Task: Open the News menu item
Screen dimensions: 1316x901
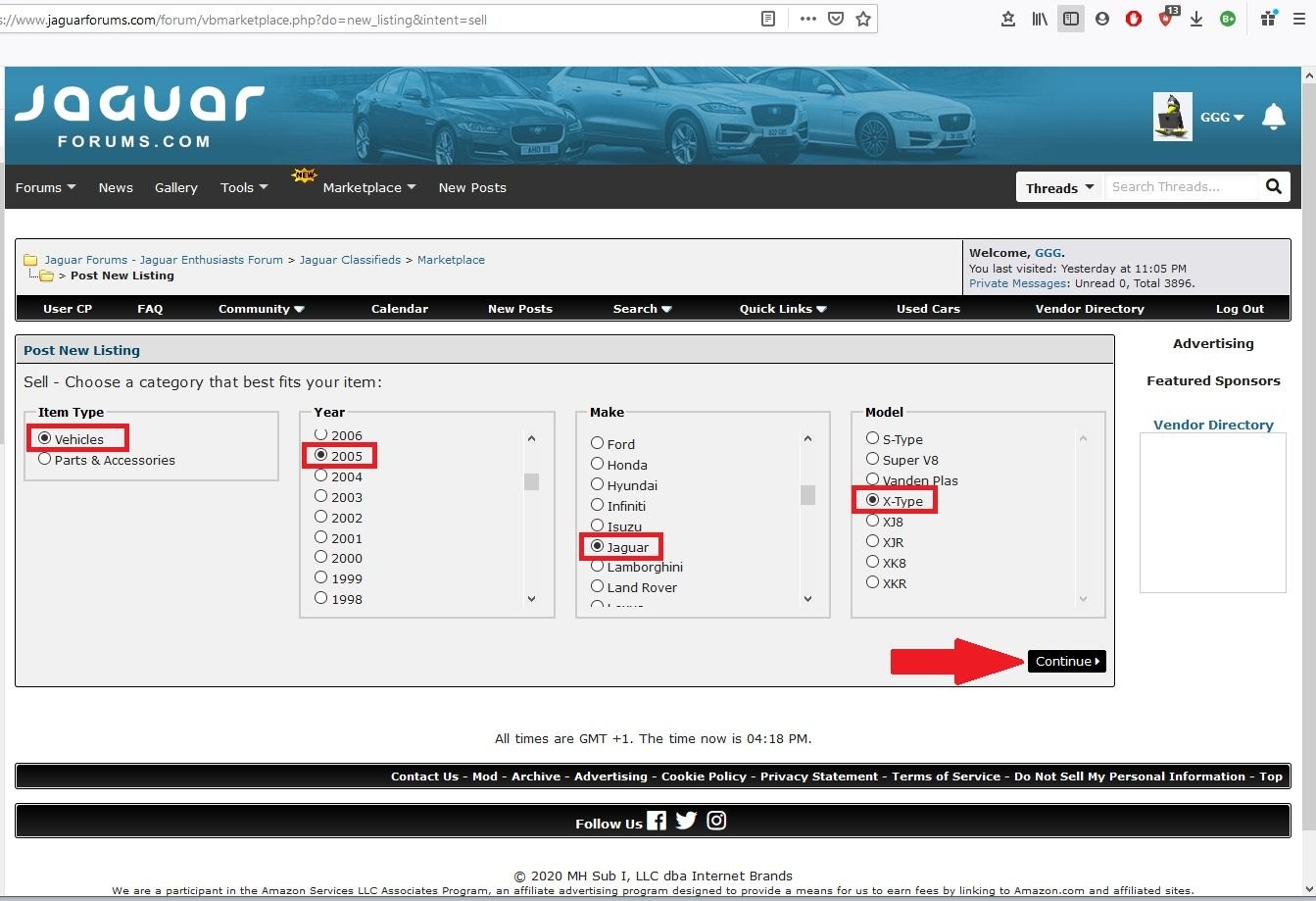Action: tap(116, 187)
